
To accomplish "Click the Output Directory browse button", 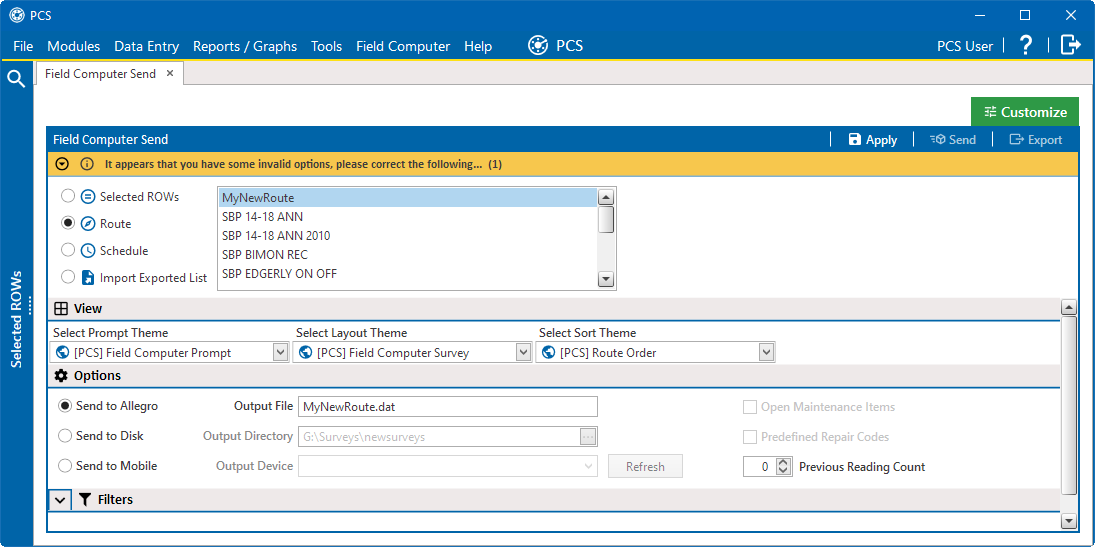I will pos(587,437).
